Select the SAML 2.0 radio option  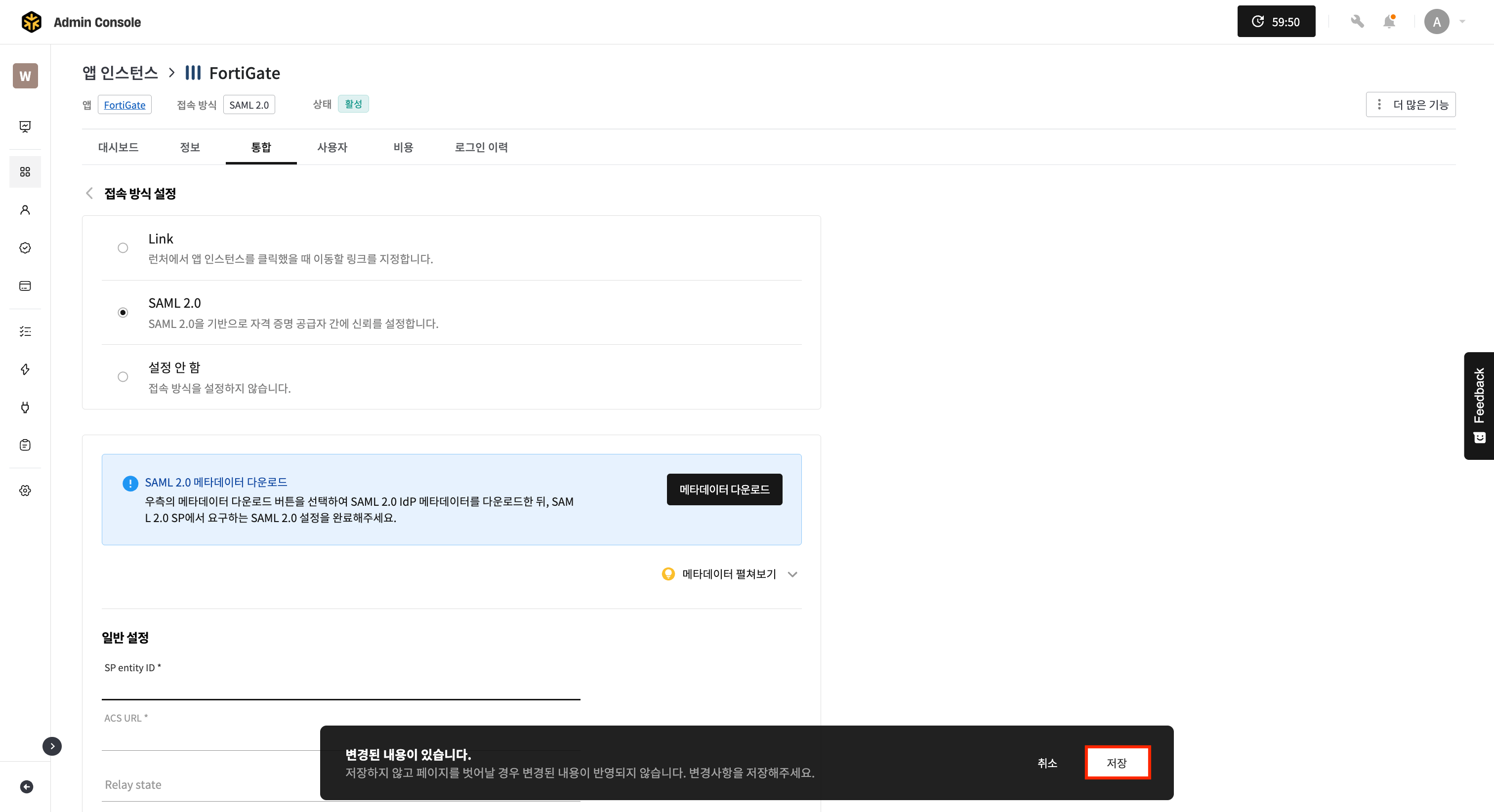click(x=123, y=313)
